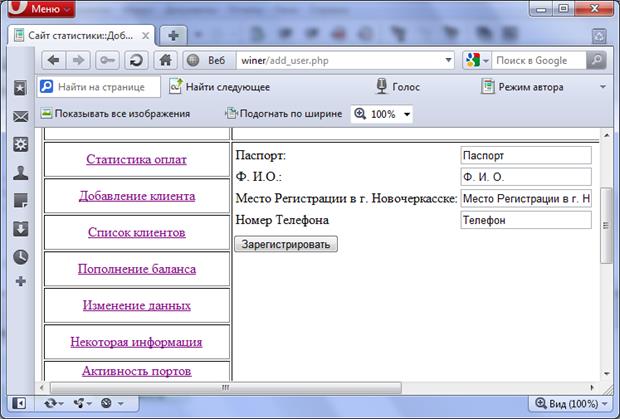Toggle Подогнать по ширине

click(x=284, y=114)
